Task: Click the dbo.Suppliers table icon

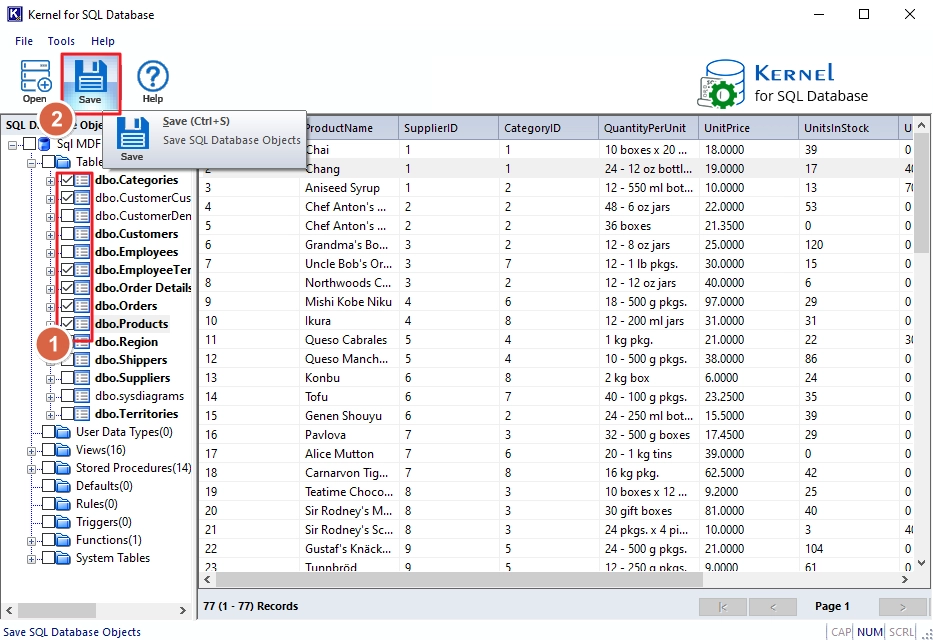Action: (x=82, y=378)
